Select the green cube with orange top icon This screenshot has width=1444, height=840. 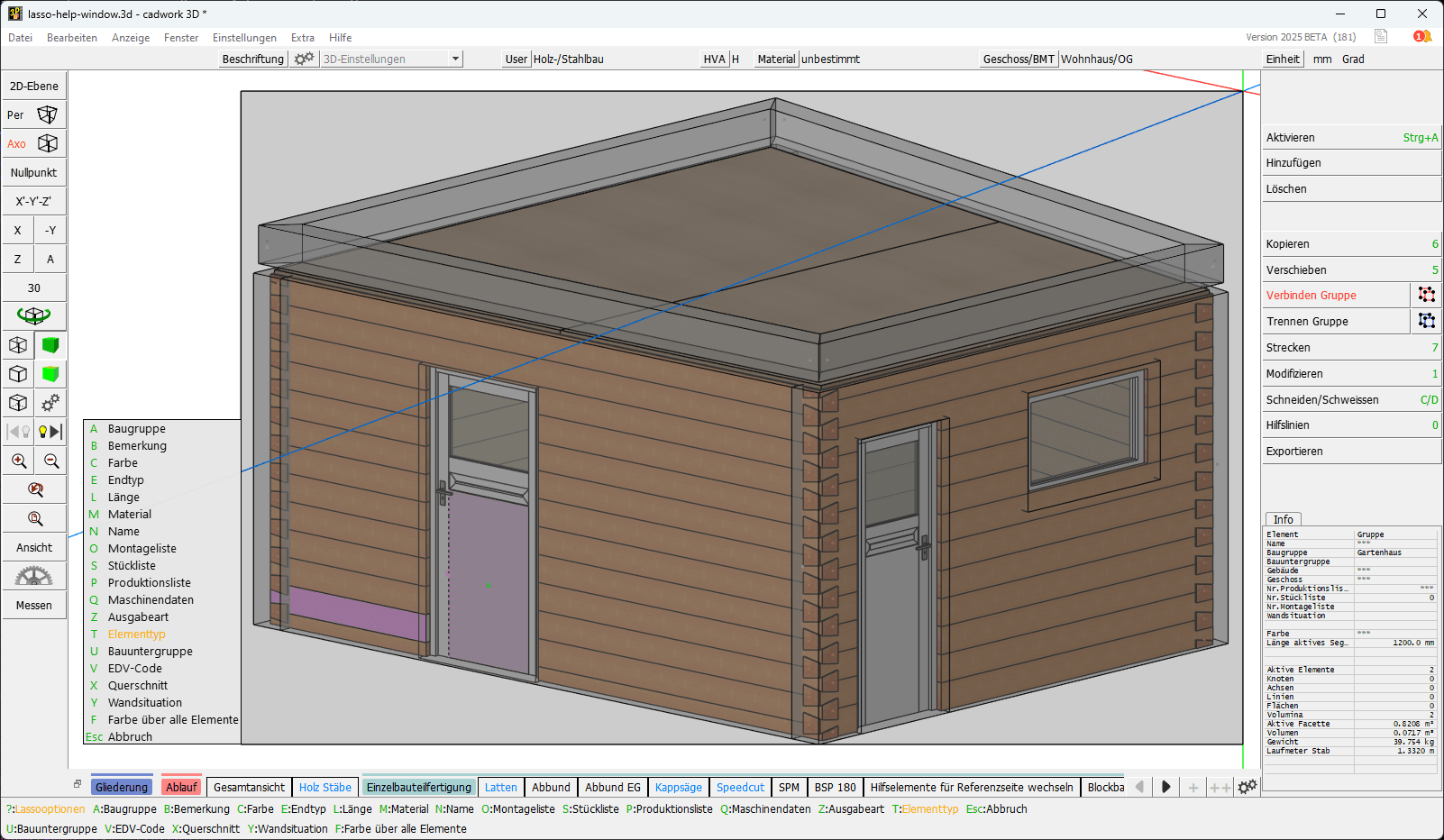click(50, 374)
